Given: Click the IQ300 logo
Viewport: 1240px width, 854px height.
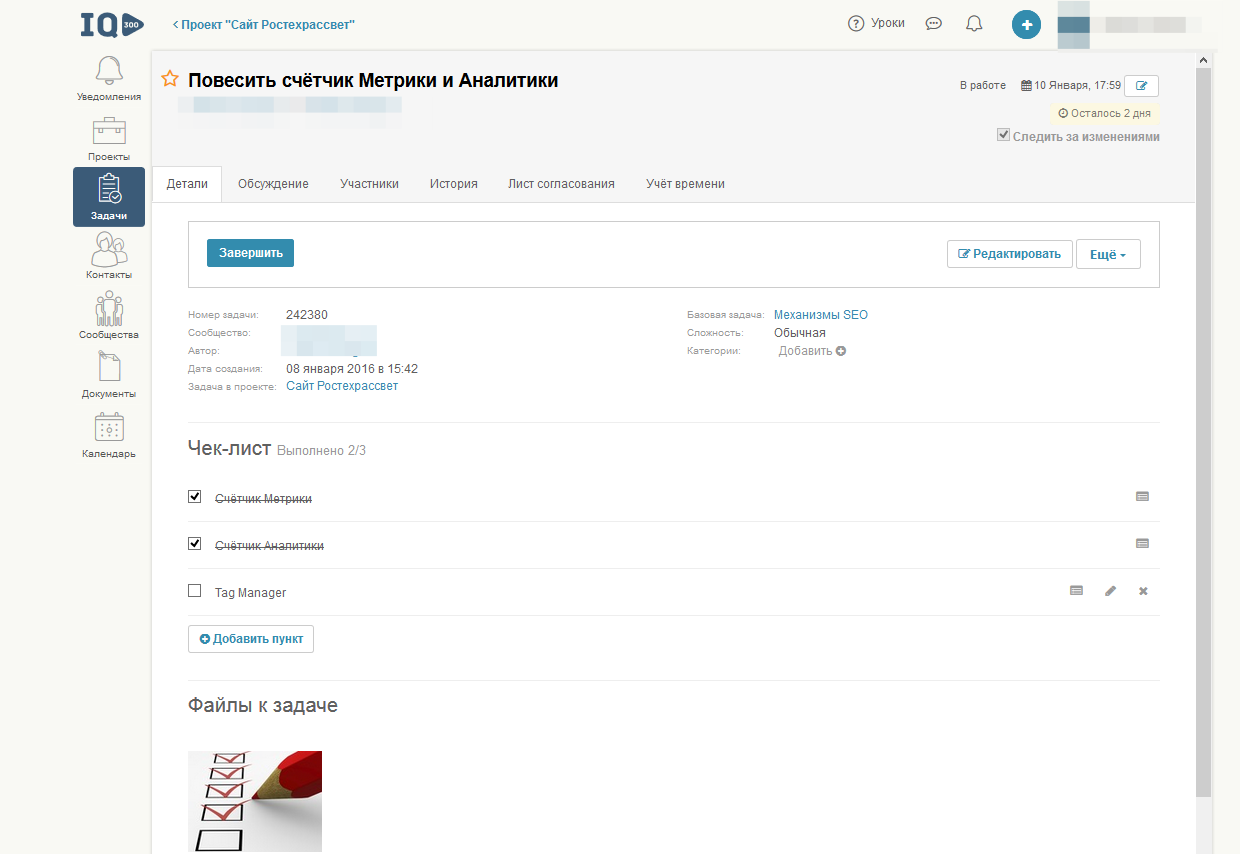Looking at the screenshot, I should [x=112, y=24].
